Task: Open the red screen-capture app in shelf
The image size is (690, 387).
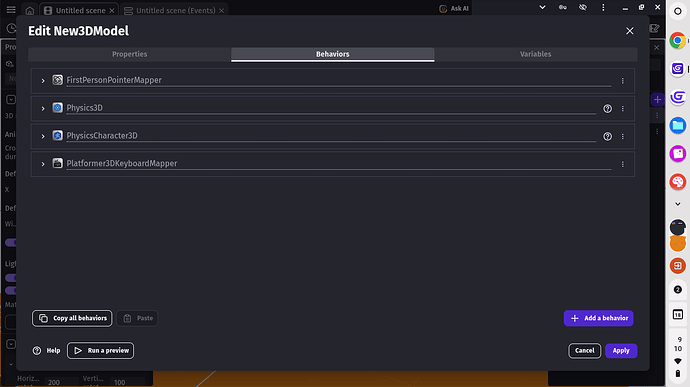Action: (x=678, y=265)
